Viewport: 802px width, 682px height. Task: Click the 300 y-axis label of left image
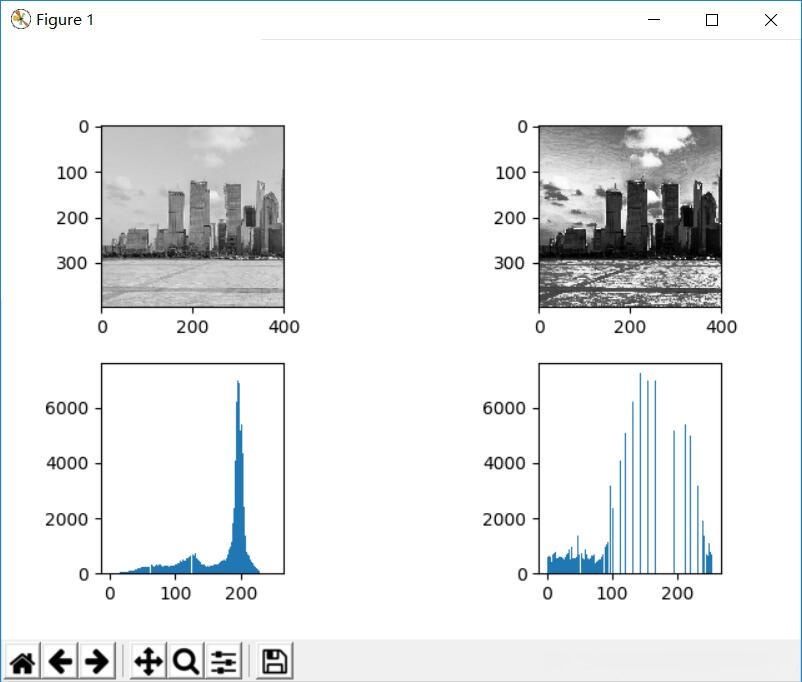72,263
